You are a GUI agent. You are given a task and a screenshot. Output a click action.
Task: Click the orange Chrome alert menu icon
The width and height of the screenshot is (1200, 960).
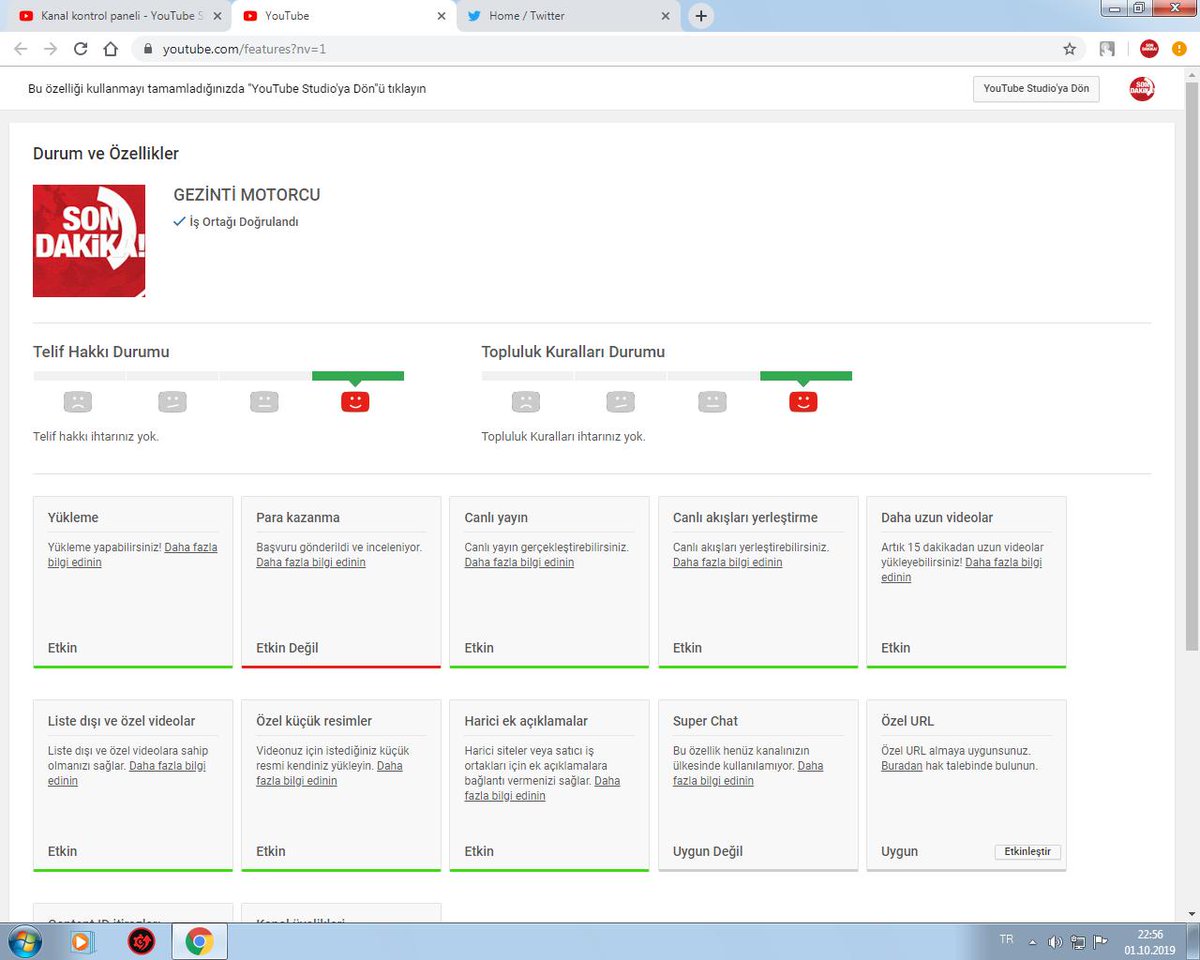point(1180,49)
